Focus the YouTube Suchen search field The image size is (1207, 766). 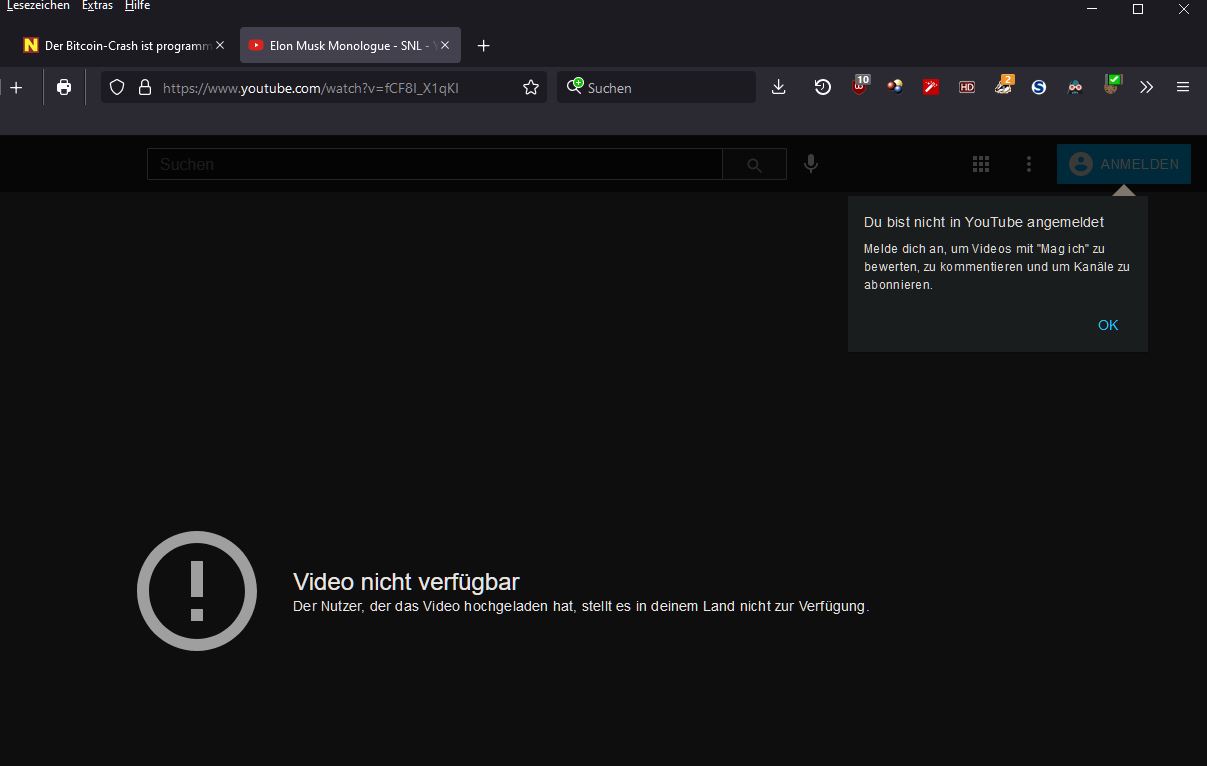click(x=434, y=164)
